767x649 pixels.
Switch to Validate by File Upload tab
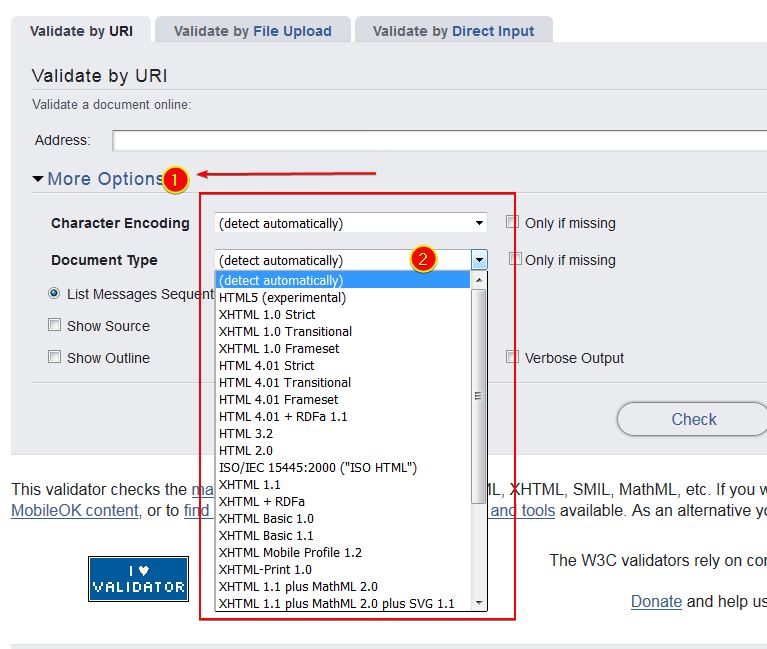click(252, 31)
